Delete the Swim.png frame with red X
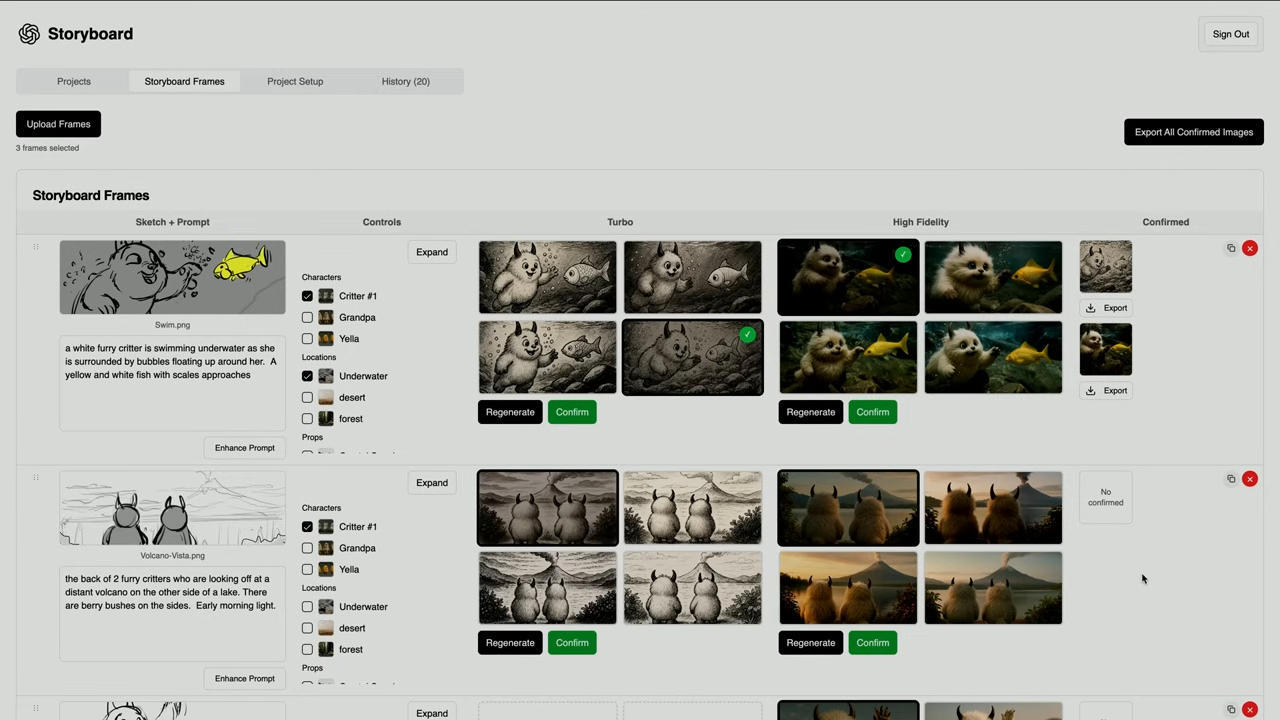The height and width of the screenshot is (720, 1280). click(x=1250, y=248)
